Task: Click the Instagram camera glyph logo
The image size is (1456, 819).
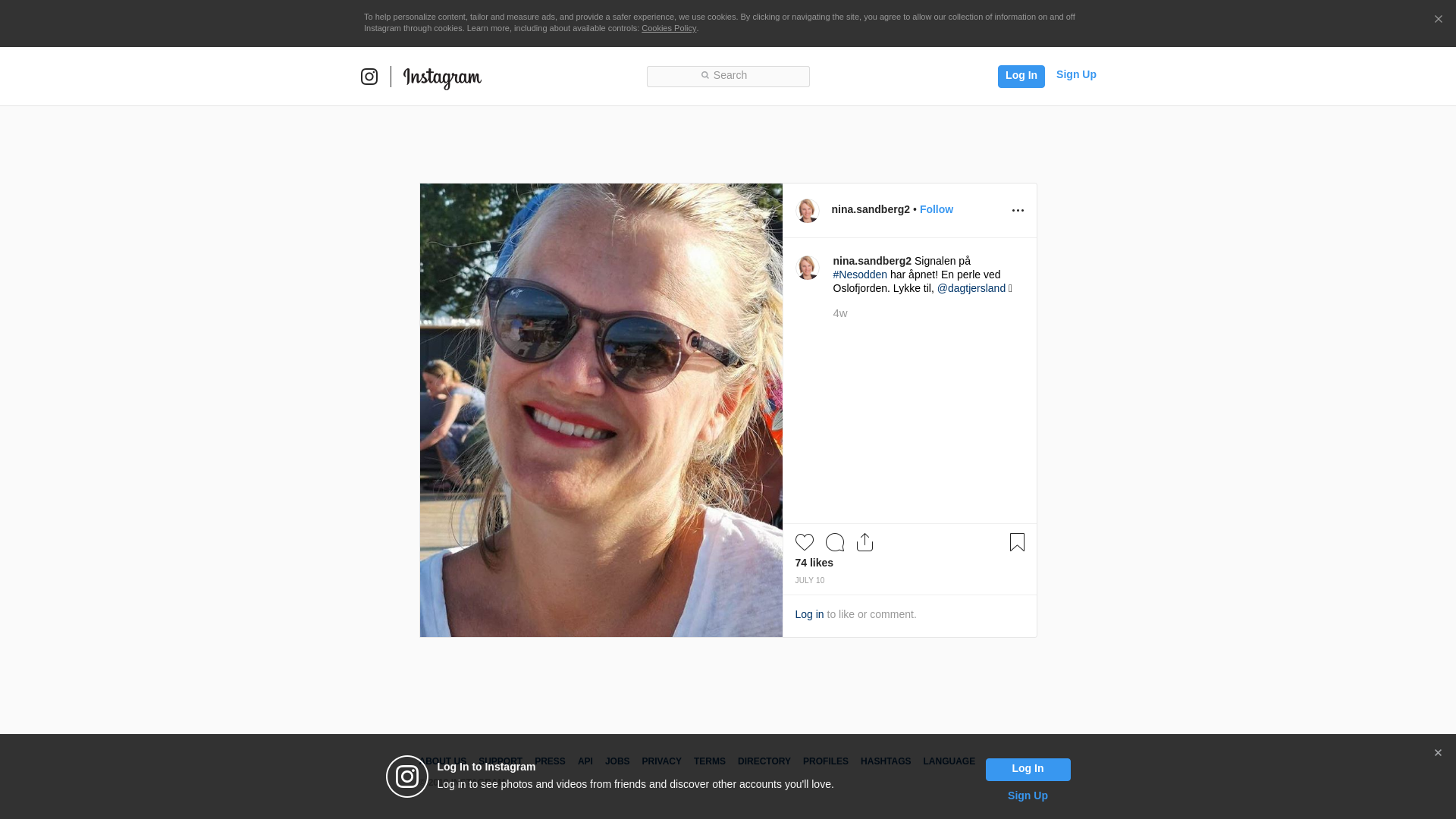Action: [369, 77]
